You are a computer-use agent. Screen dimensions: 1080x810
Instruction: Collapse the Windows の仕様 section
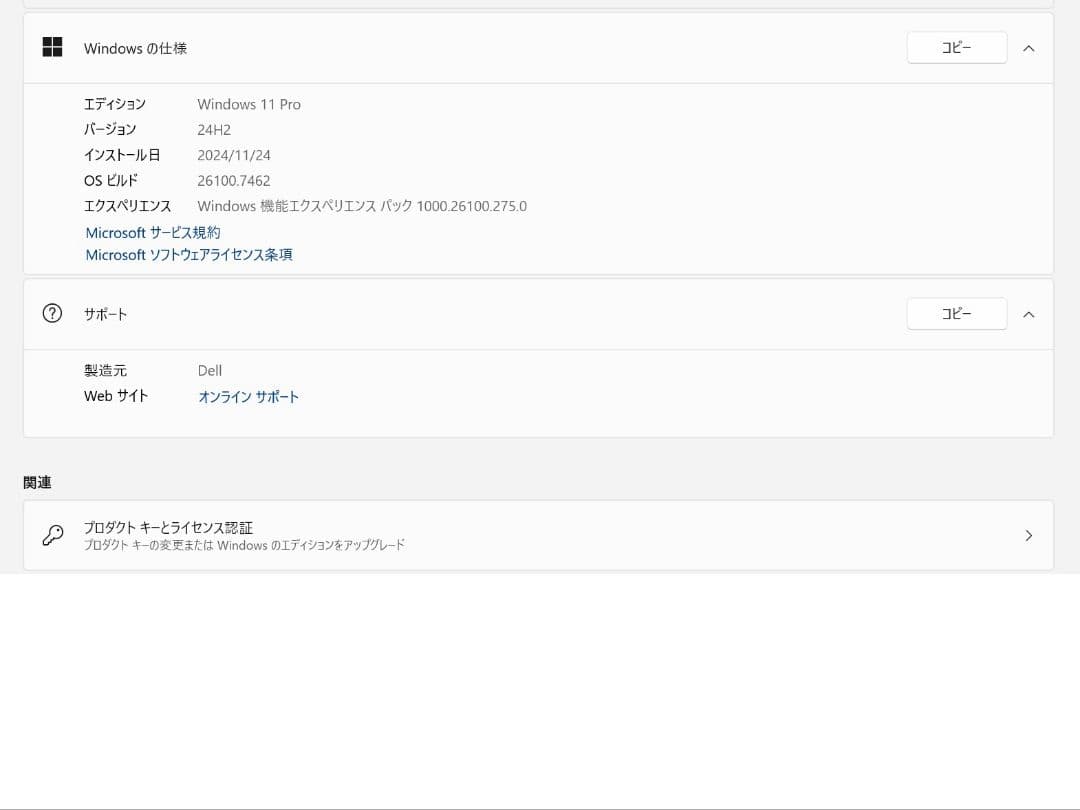click(1029, 47)
